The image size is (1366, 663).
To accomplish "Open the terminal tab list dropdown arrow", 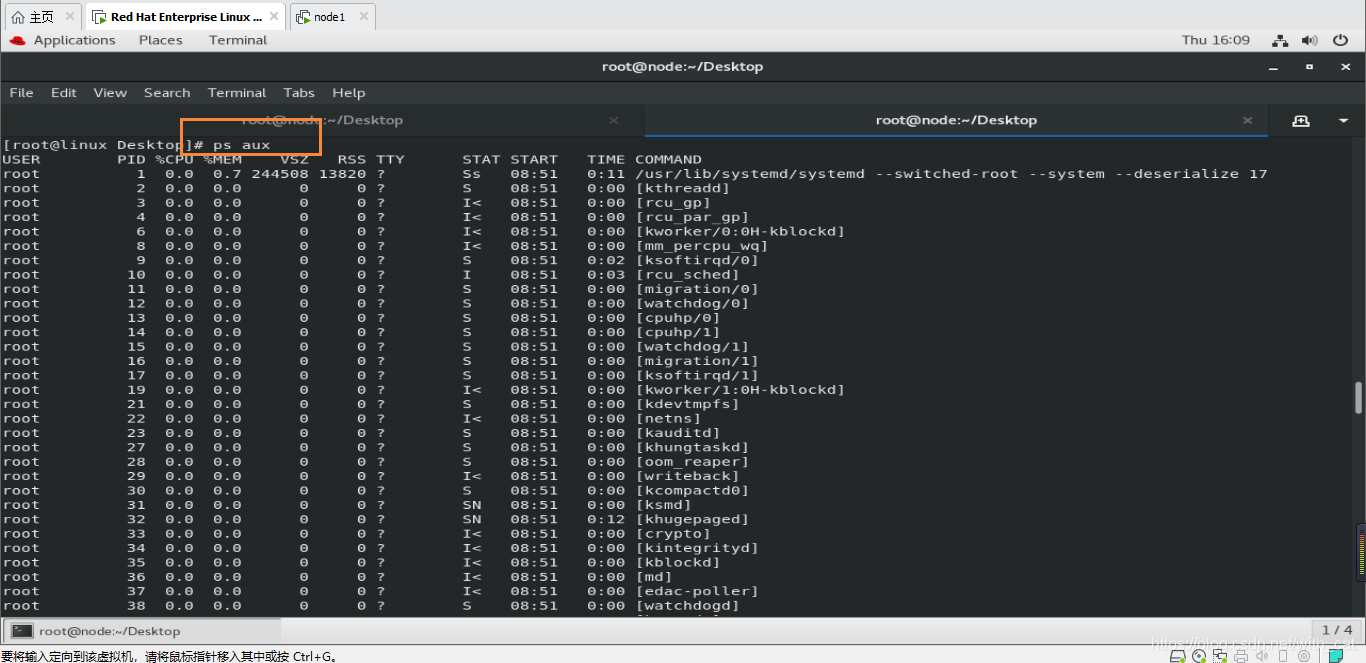I will pos(1343,120).
